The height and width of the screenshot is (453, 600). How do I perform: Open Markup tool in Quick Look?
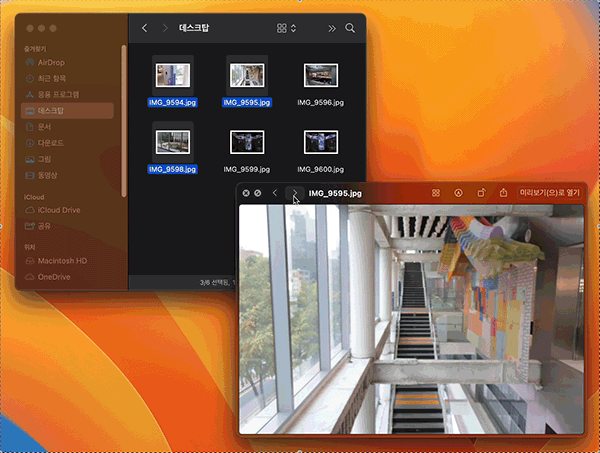tap(458, 193)
